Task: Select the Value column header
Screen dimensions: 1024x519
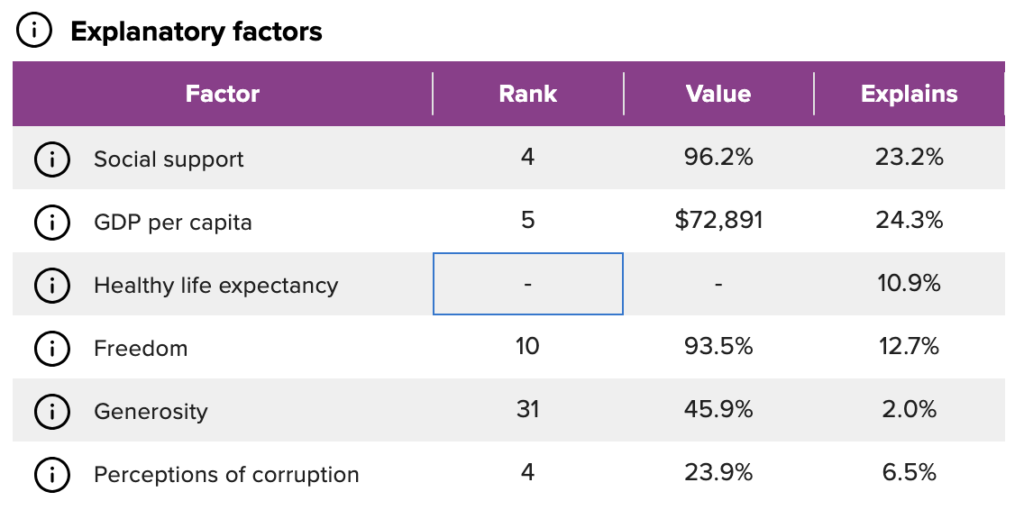Action: click(x=718, y=93)
